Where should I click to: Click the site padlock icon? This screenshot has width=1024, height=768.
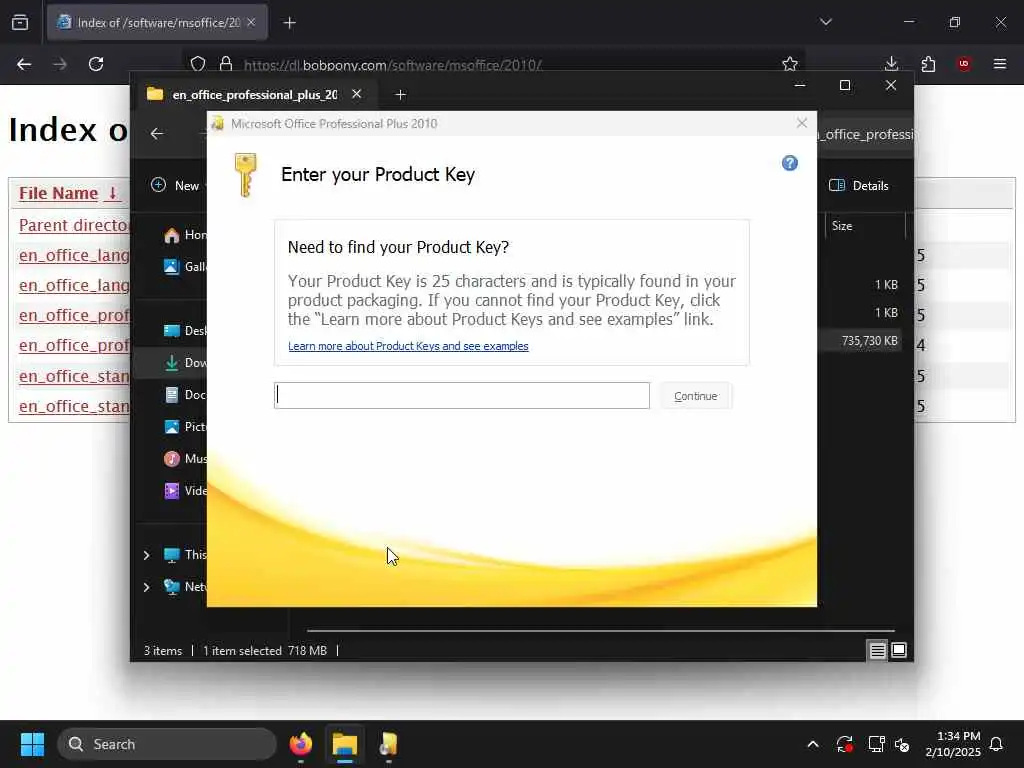click(x=226, y=64)
